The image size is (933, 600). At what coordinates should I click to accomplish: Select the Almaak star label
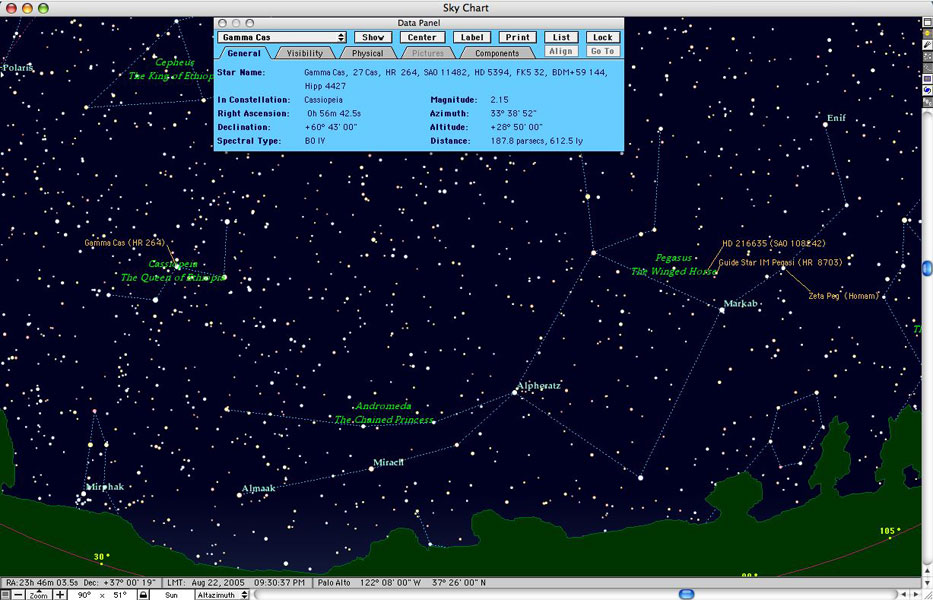point(259,489)
